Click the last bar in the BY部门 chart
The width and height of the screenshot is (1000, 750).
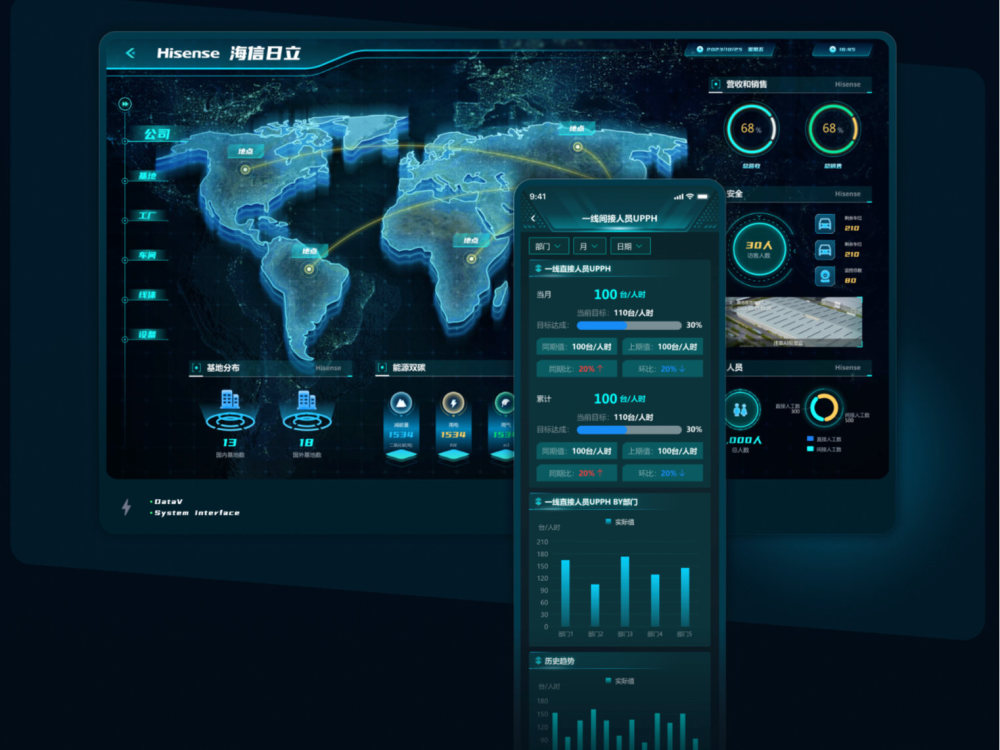685,597
